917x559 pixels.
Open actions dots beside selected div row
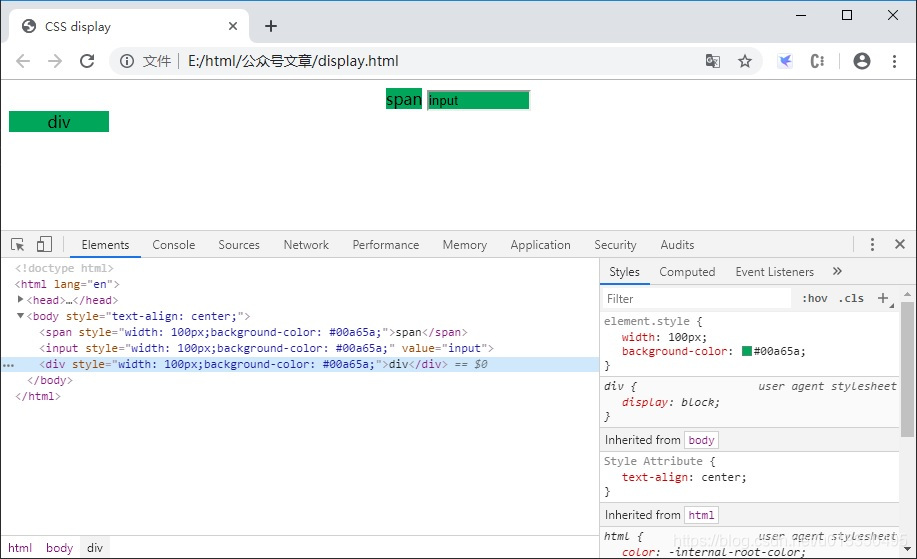(8, 365)
